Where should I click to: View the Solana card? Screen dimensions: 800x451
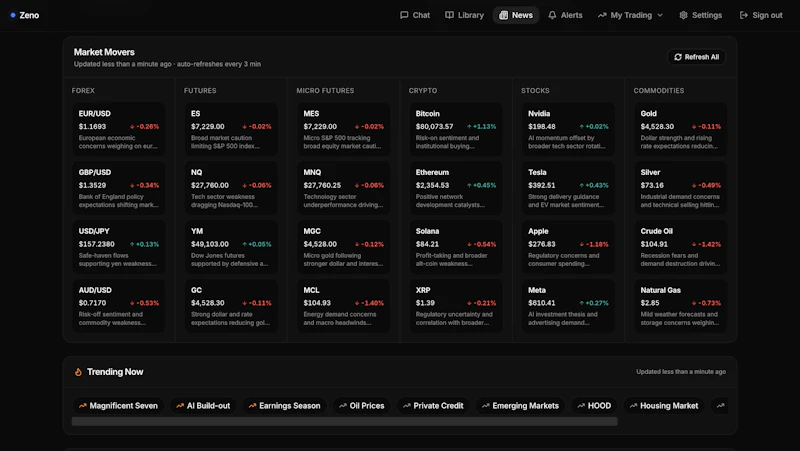click(456, 247)
